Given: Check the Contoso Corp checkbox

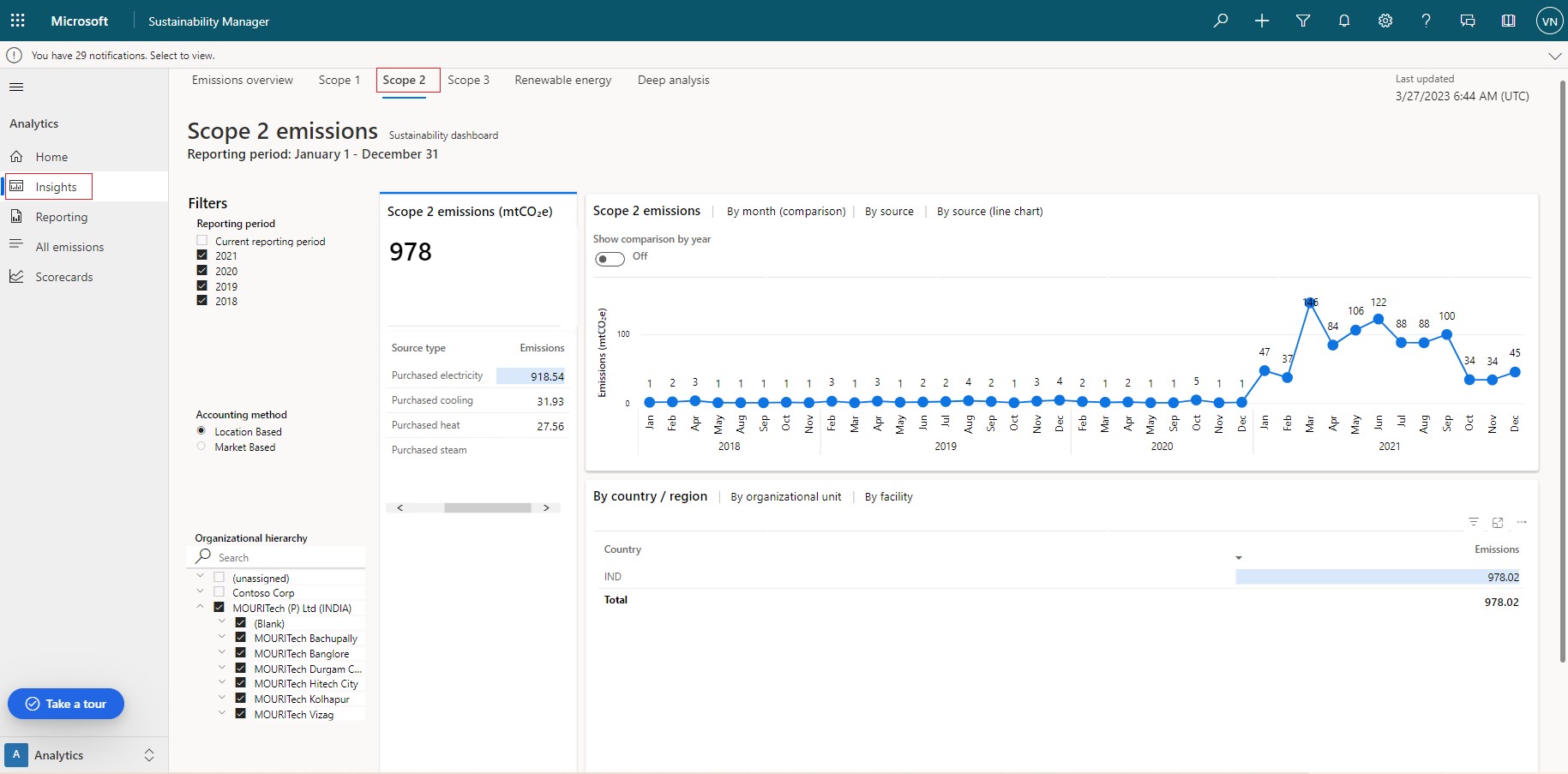Looking at the screenshot, I should 219,592.
